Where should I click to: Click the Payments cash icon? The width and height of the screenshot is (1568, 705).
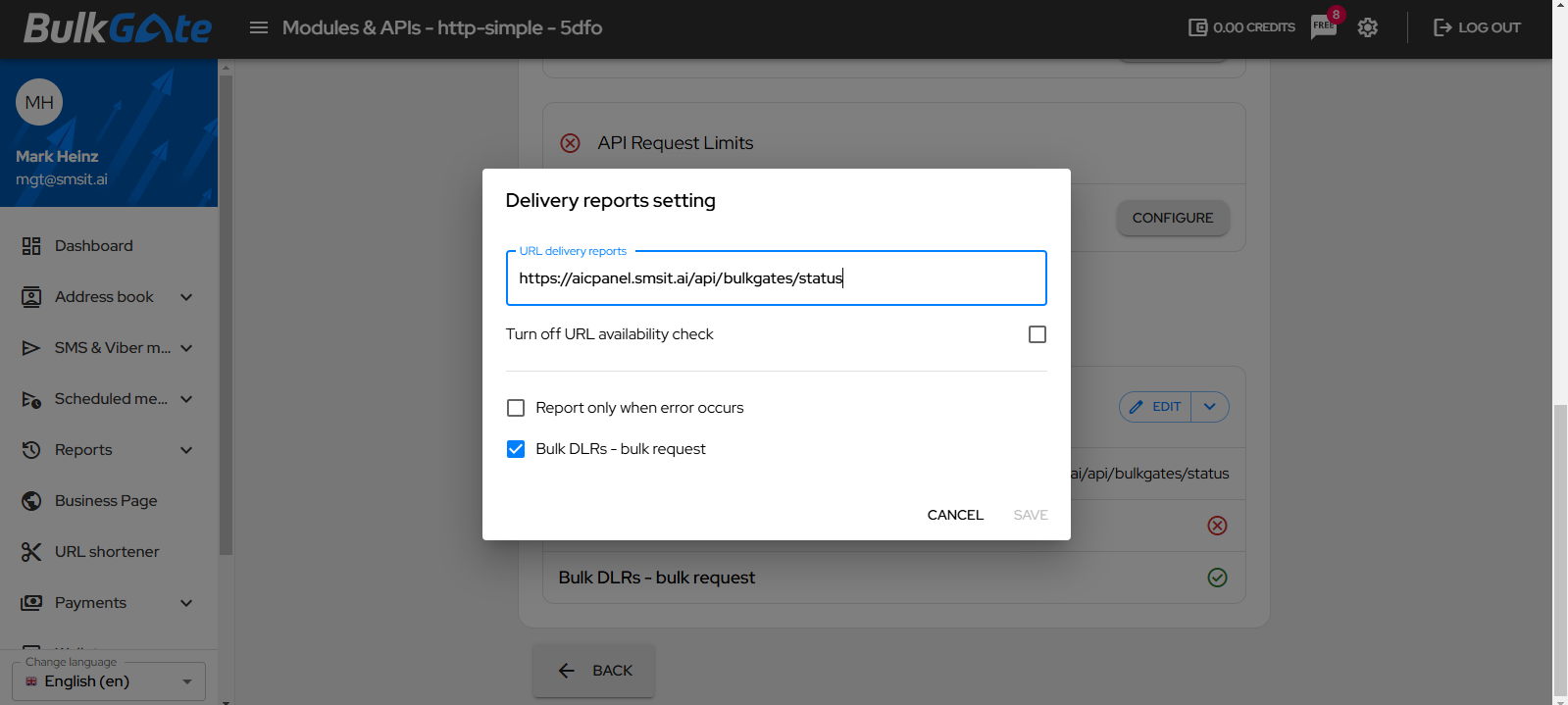(x=31, y=603)
